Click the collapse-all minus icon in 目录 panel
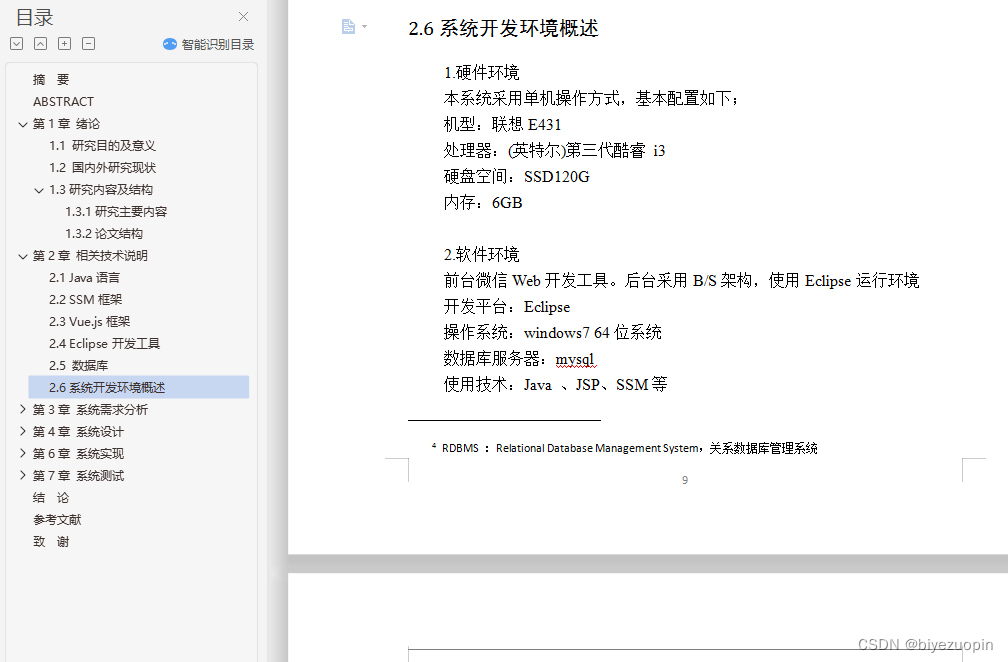1008x662 pixels. coord(88,43)
